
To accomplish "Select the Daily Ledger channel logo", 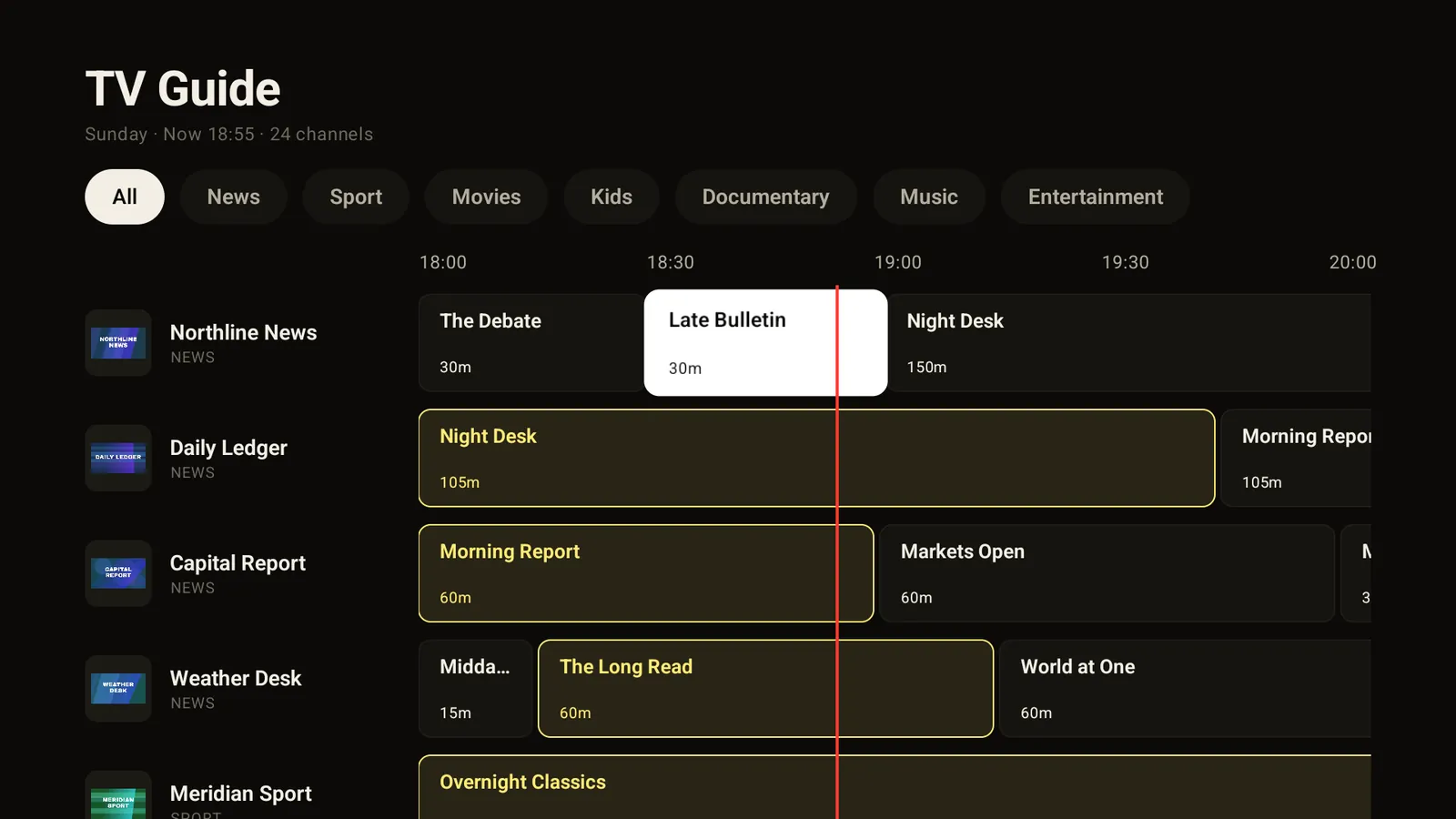I will (x=118, y=458).
